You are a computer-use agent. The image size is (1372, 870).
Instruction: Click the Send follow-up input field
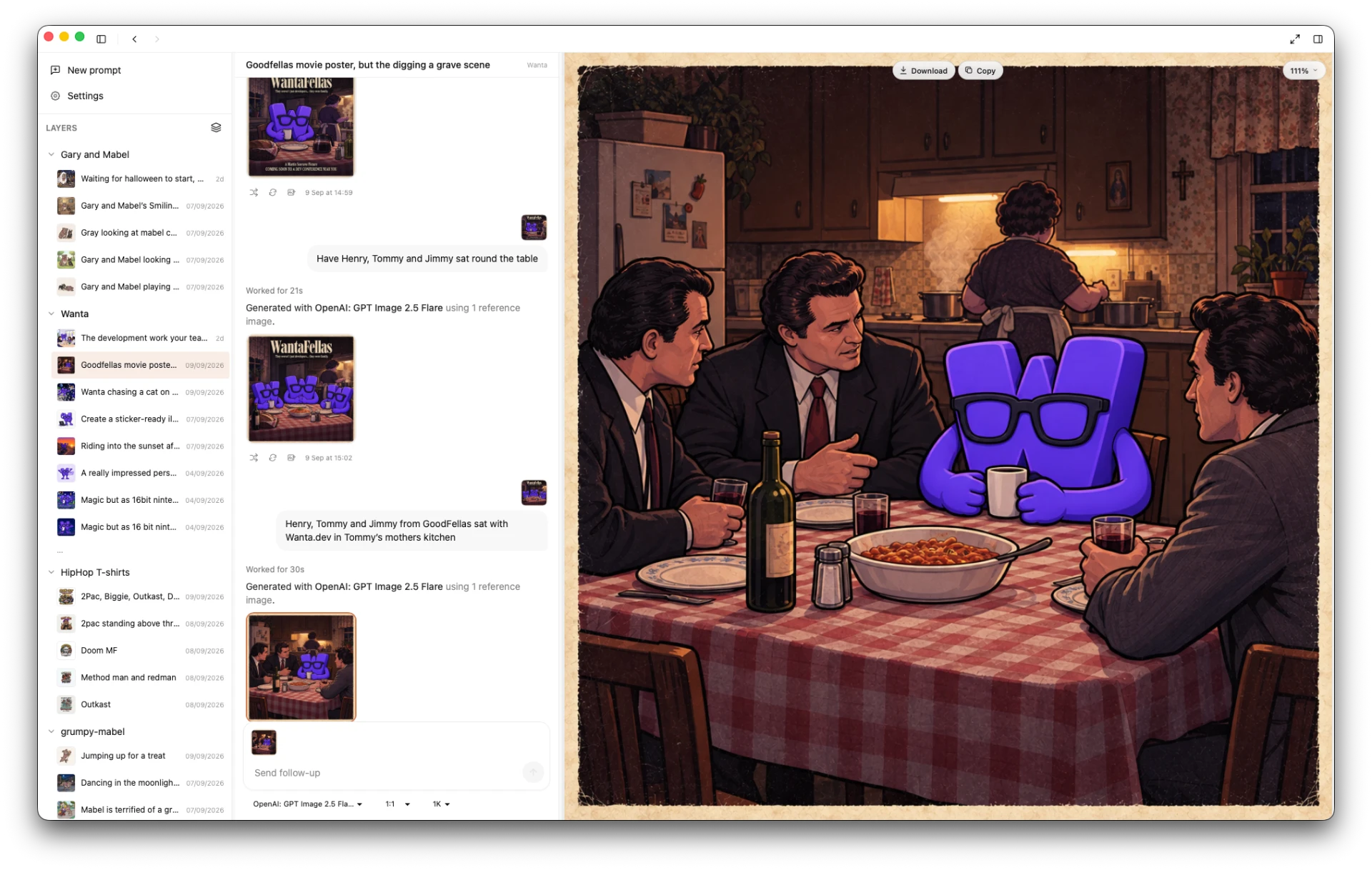pos(386,773)
